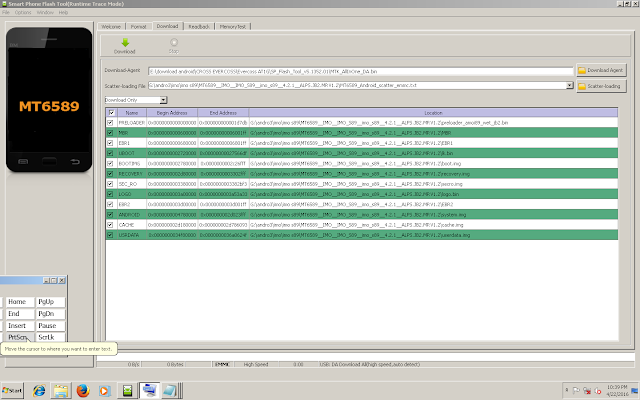Viewport: 640px width, 400px height.
Task: Launch Firefox from the taskbar
Action: pos(83,391)
